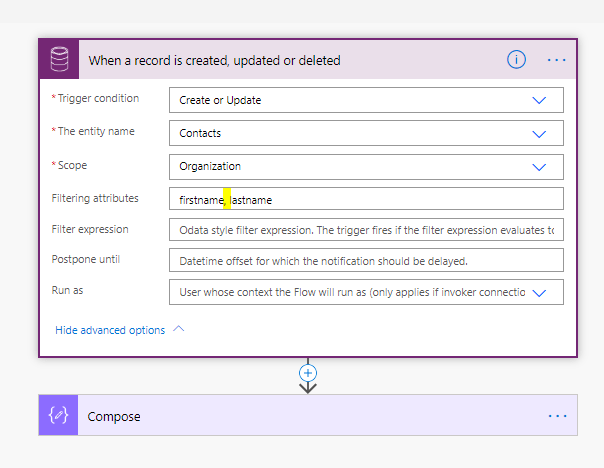The height and width of the screenshot is (468, 604).
Task: Collapse using the Hide advanced options link
Action: coord(110,330)
